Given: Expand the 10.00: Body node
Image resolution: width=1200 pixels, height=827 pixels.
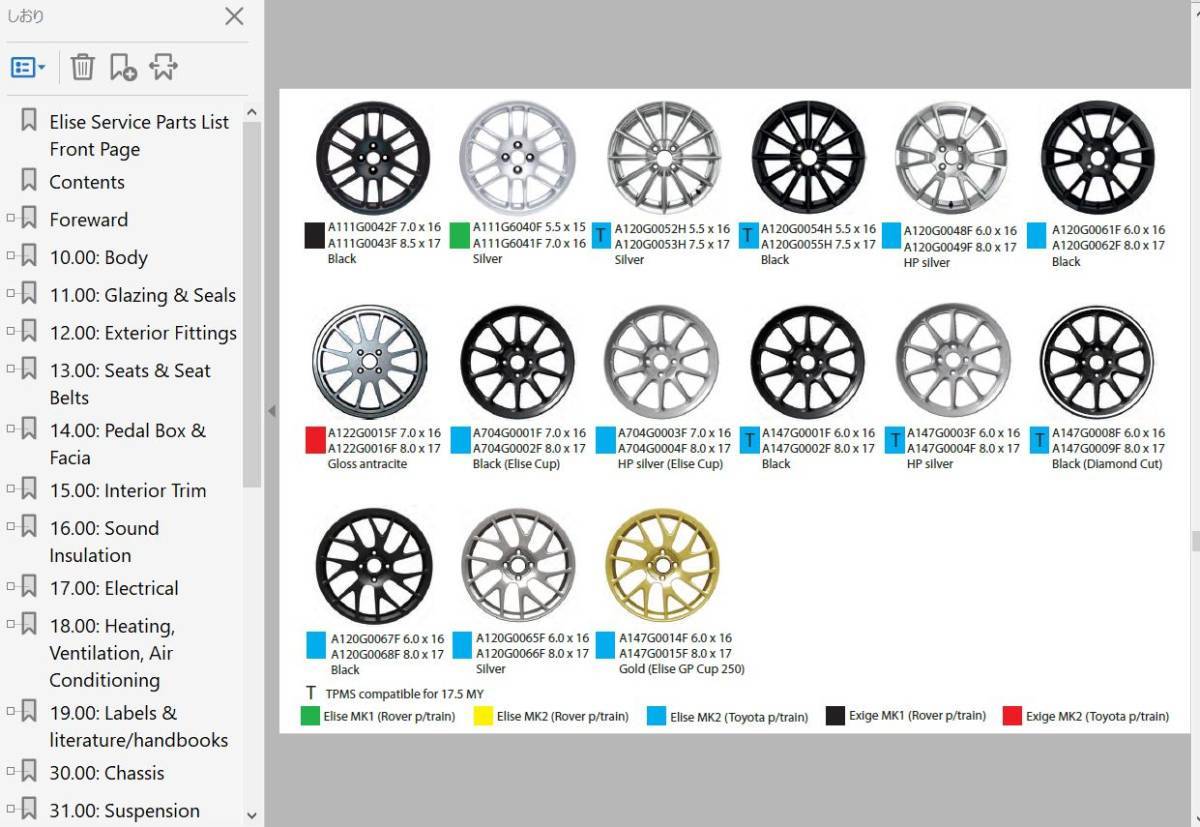Looking at the screenshot, I should tap(11, 255).
